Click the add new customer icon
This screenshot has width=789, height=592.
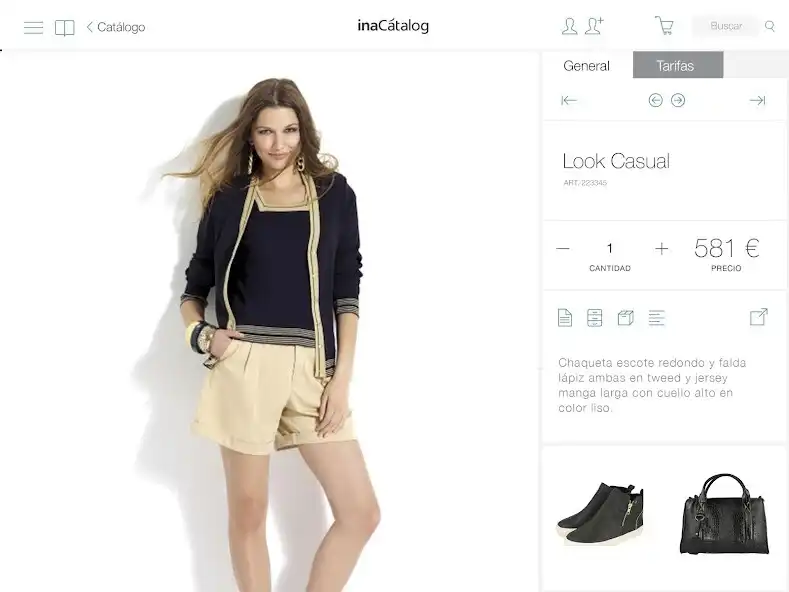(x=594, y=26)
